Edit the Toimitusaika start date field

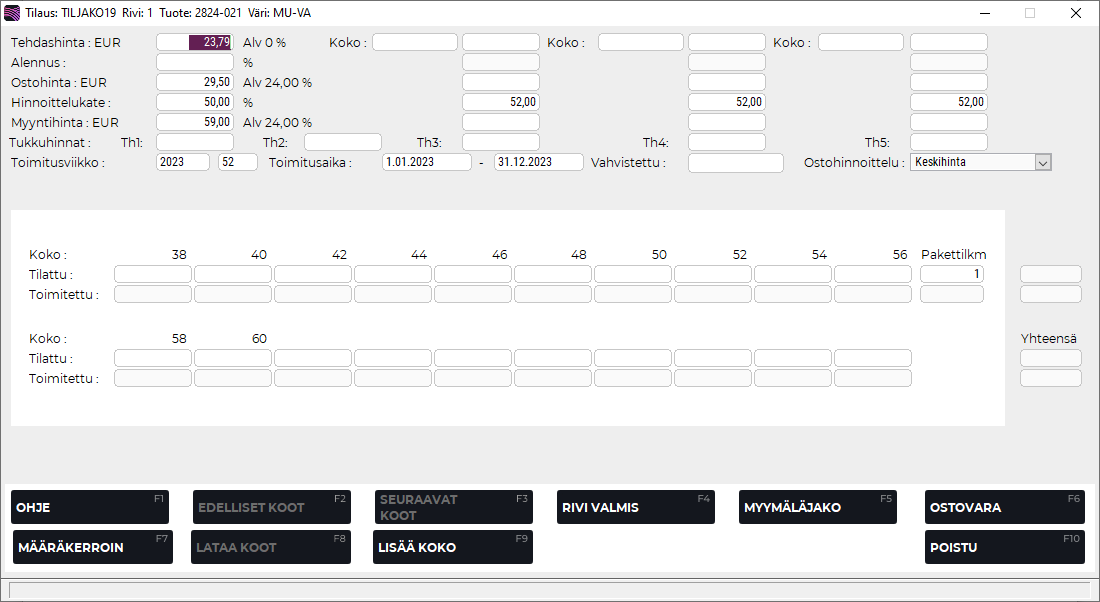[x=426, y=162]
